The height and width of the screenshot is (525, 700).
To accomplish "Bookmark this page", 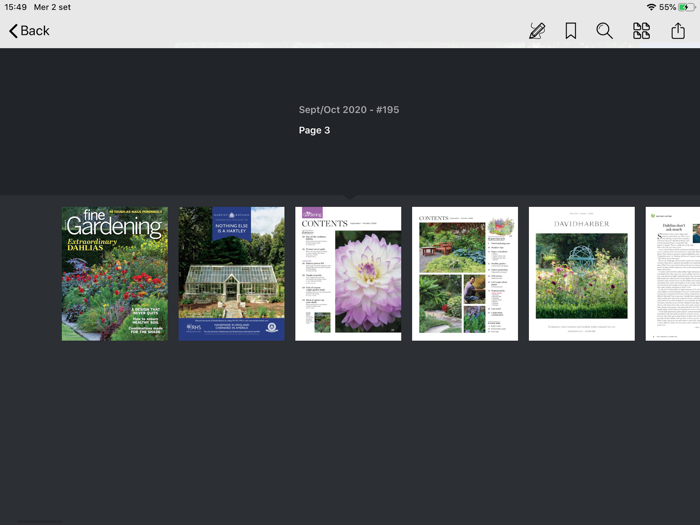I will (571, 31).
